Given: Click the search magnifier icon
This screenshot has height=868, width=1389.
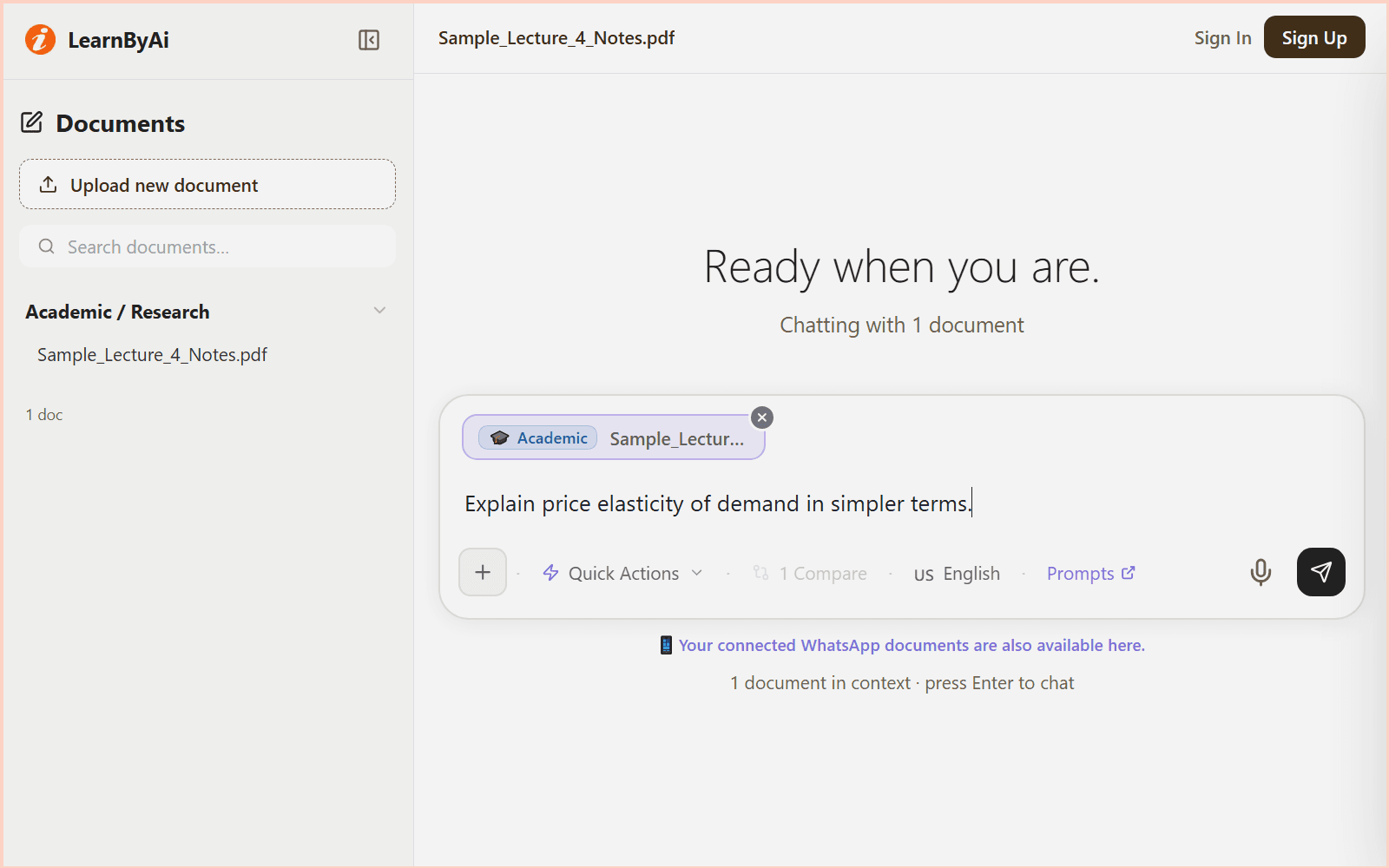Looking at the screenshot, I should tap(47, 247).
